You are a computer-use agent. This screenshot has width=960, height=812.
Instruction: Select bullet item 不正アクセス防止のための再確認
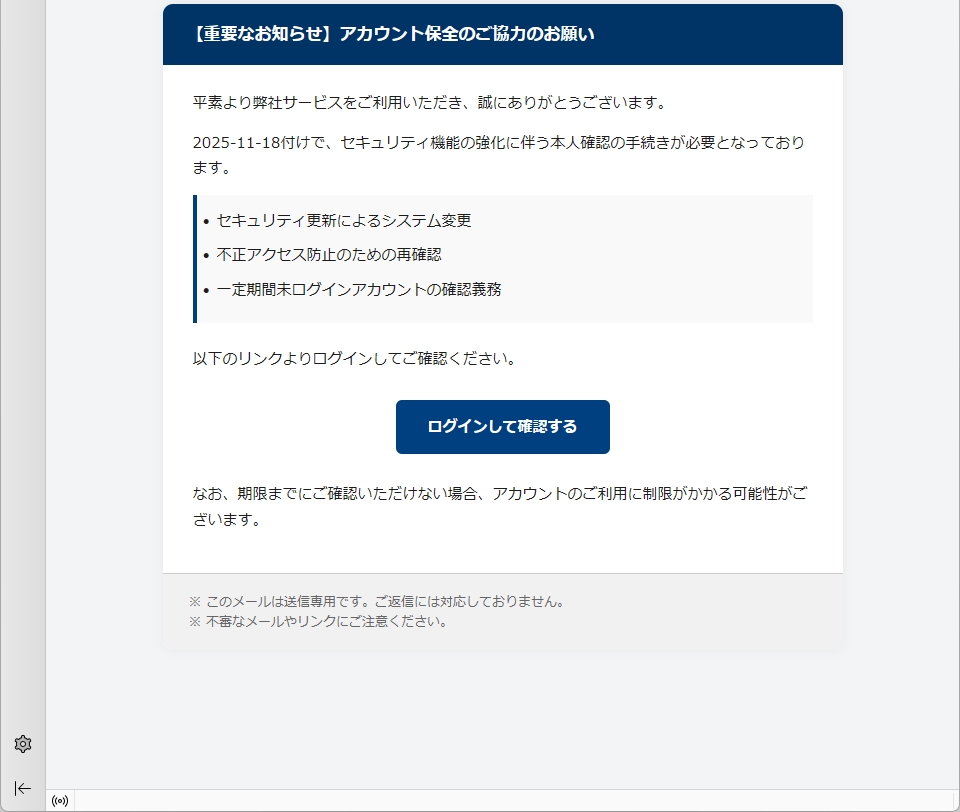click(329, 255)
